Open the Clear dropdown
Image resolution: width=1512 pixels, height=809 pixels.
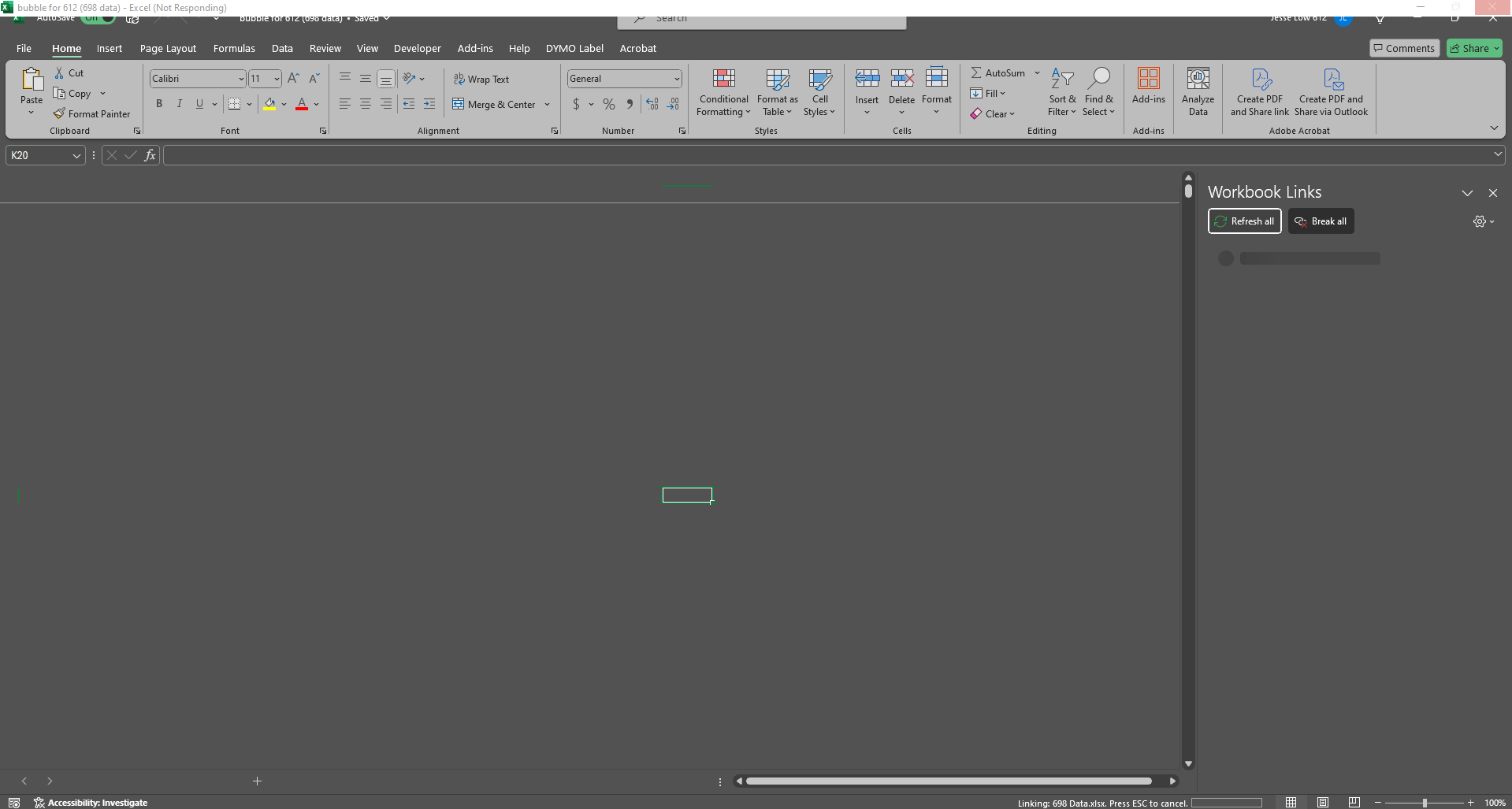click(x=992, y=113)
